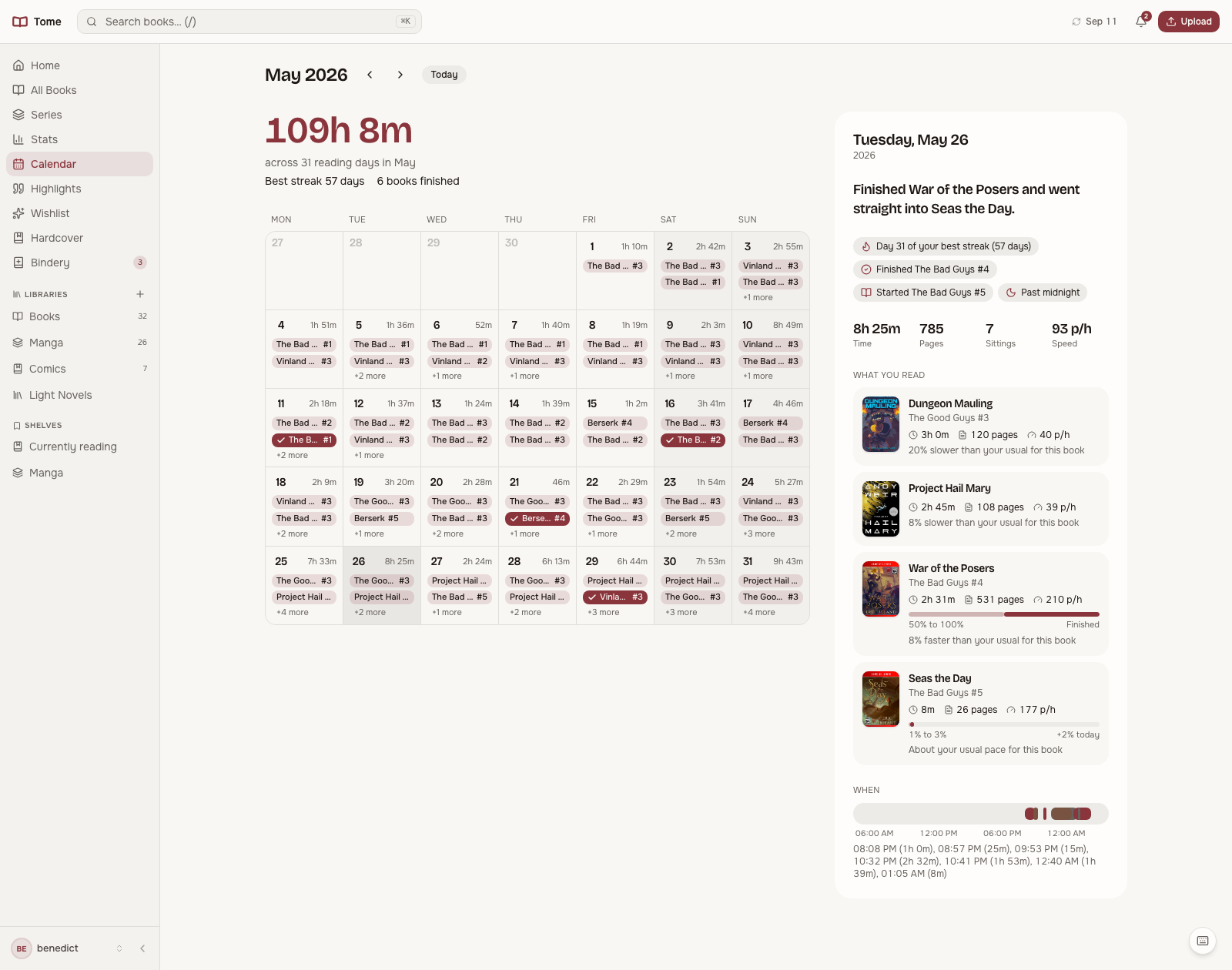Image resolution: width=1232 pixels, height=970 pixels.
Task: Click the 'Past midnight' badge
Action: [x=1043, y=293]
